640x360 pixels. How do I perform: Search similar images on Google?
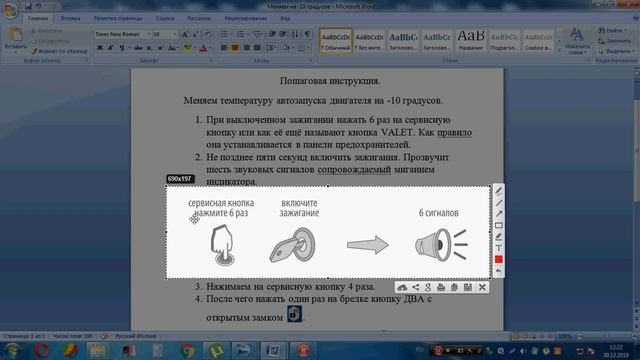coord(428,287)
